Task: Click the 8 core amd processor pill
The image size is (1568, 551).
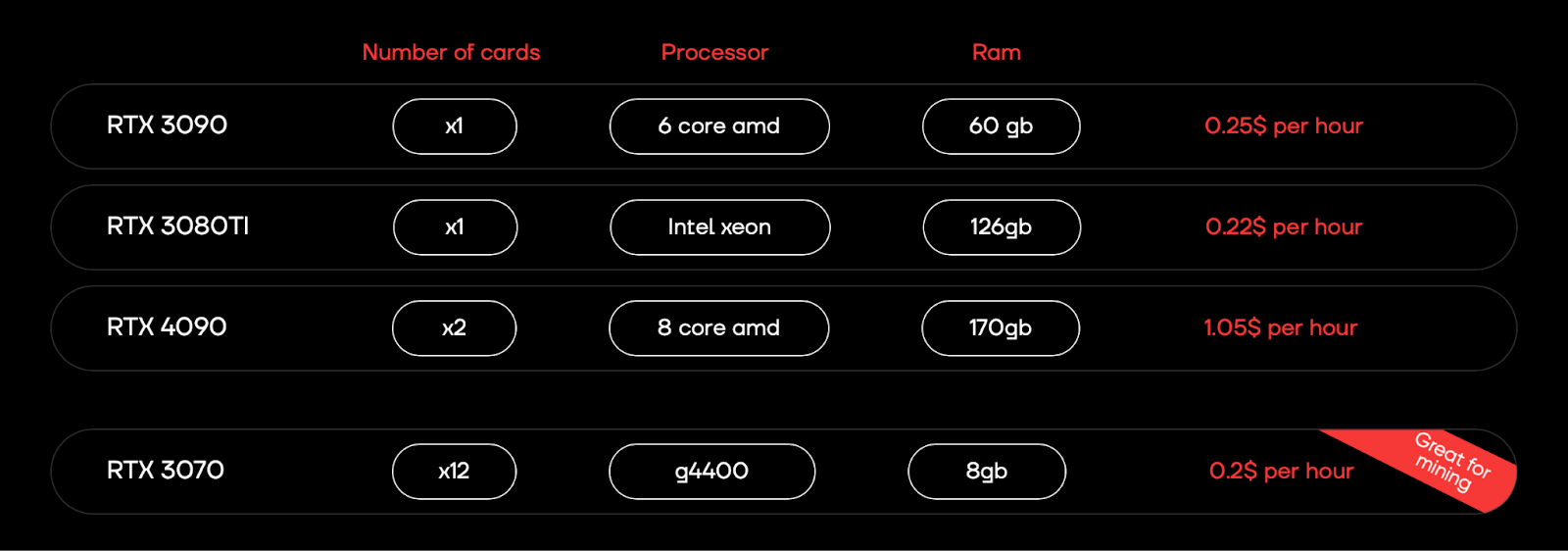Action: [x=718, y=328]
